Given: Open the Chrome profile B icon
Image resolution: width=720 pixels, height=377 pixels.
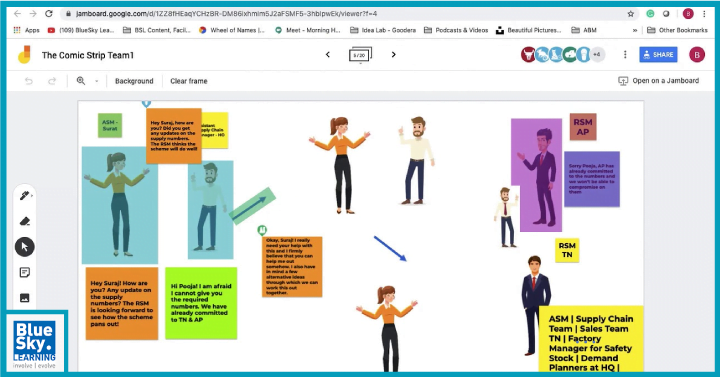Looking at the screenshot, I should (688, 14).
